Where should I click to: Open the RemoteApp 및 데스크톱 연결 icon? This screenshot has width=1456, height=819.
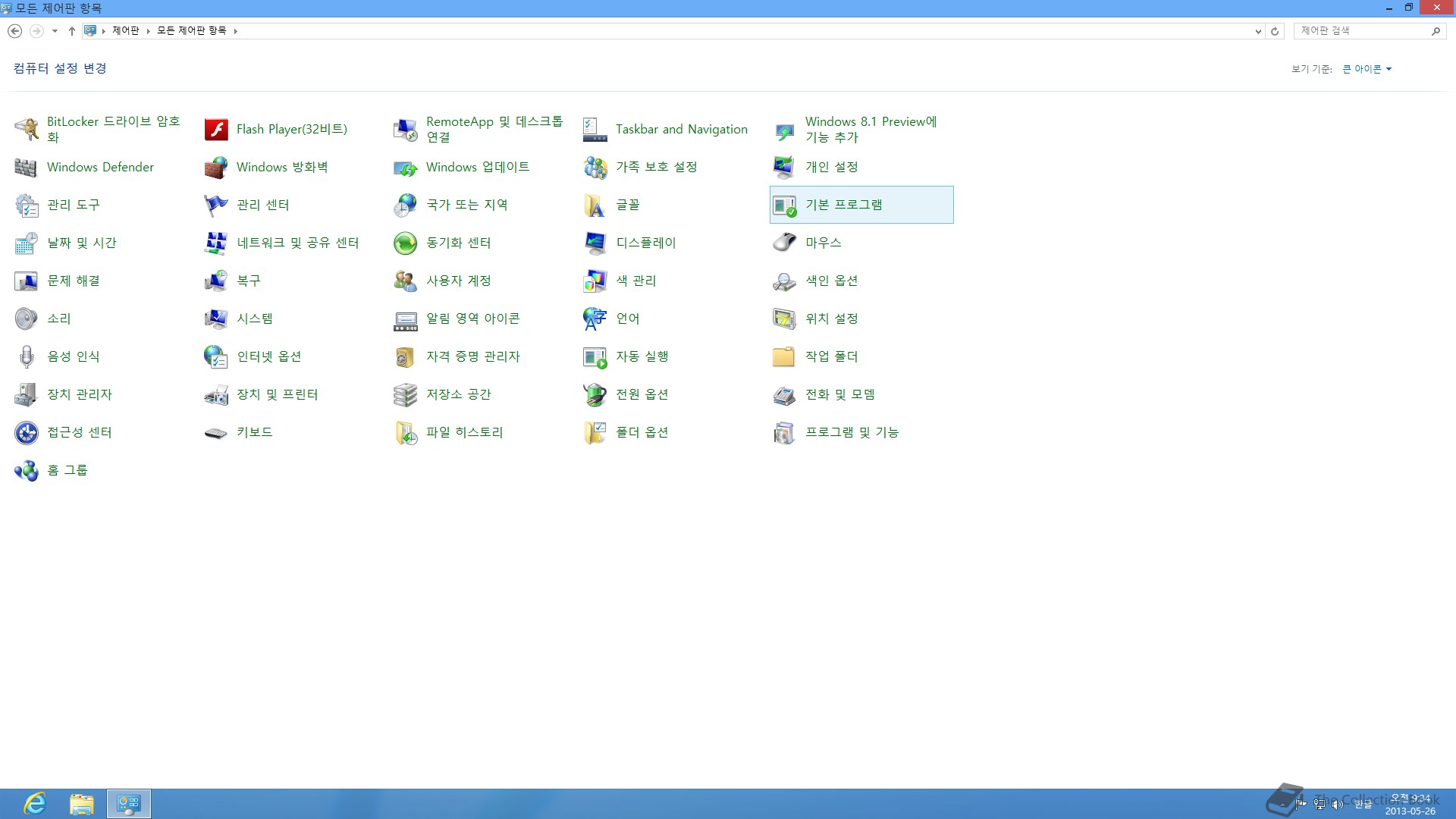(406, 129)
